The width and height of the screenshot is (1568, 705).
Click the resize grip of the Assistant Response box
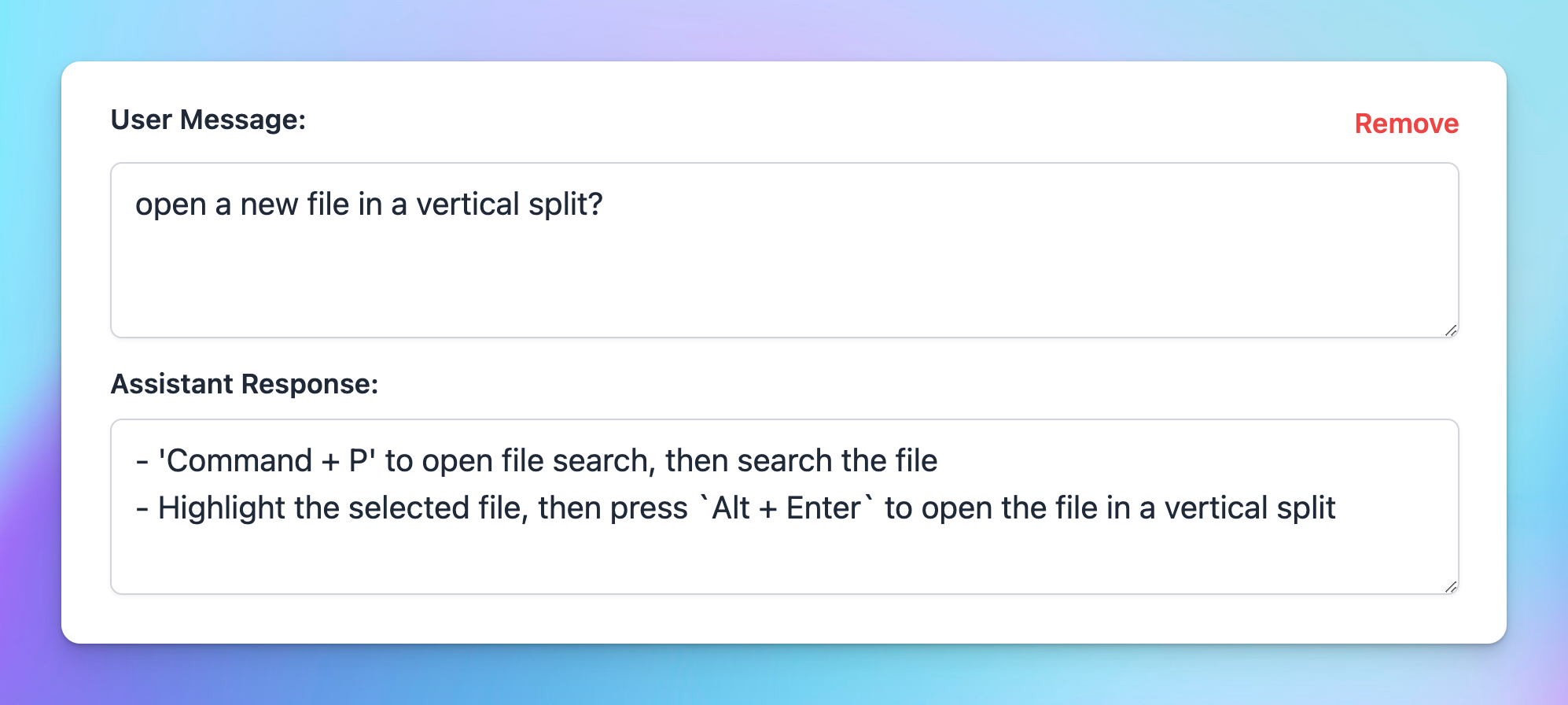(1451, 586)
